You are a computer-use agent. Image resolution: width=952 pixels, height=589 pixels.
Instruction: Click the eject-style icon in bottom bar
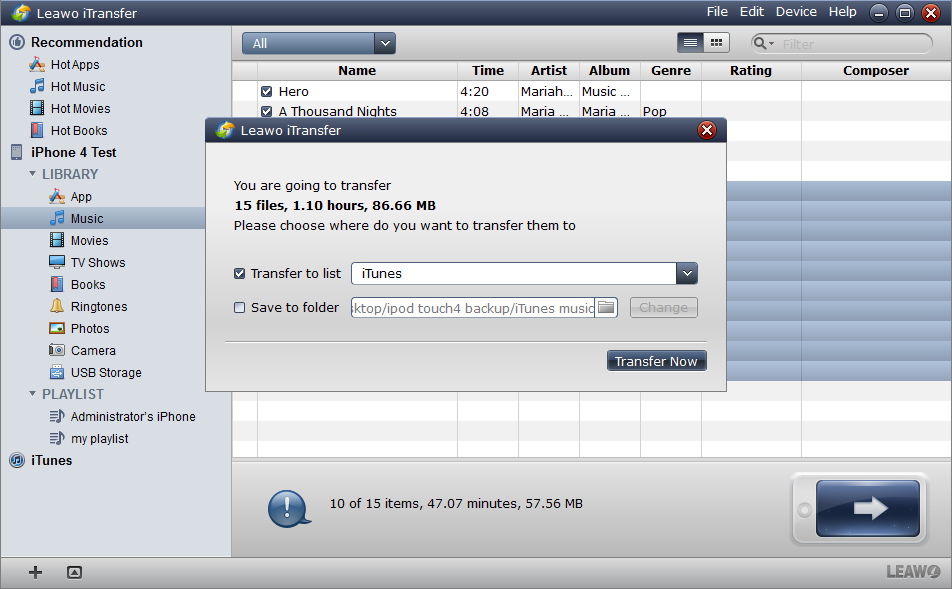pos(74,572)
